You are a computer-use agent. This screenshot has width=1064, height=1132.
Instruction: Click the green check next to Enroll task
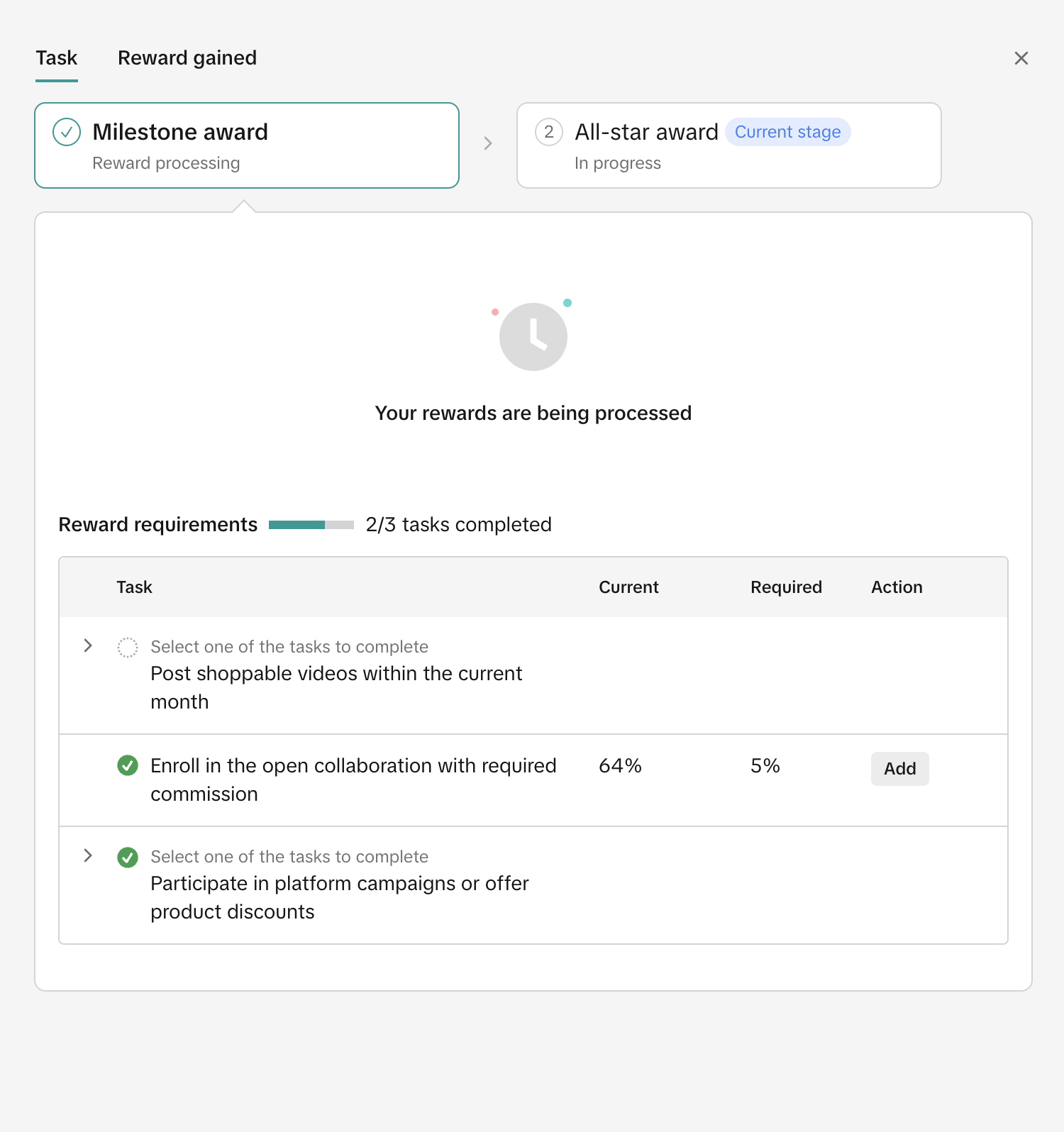coord(128,766)
